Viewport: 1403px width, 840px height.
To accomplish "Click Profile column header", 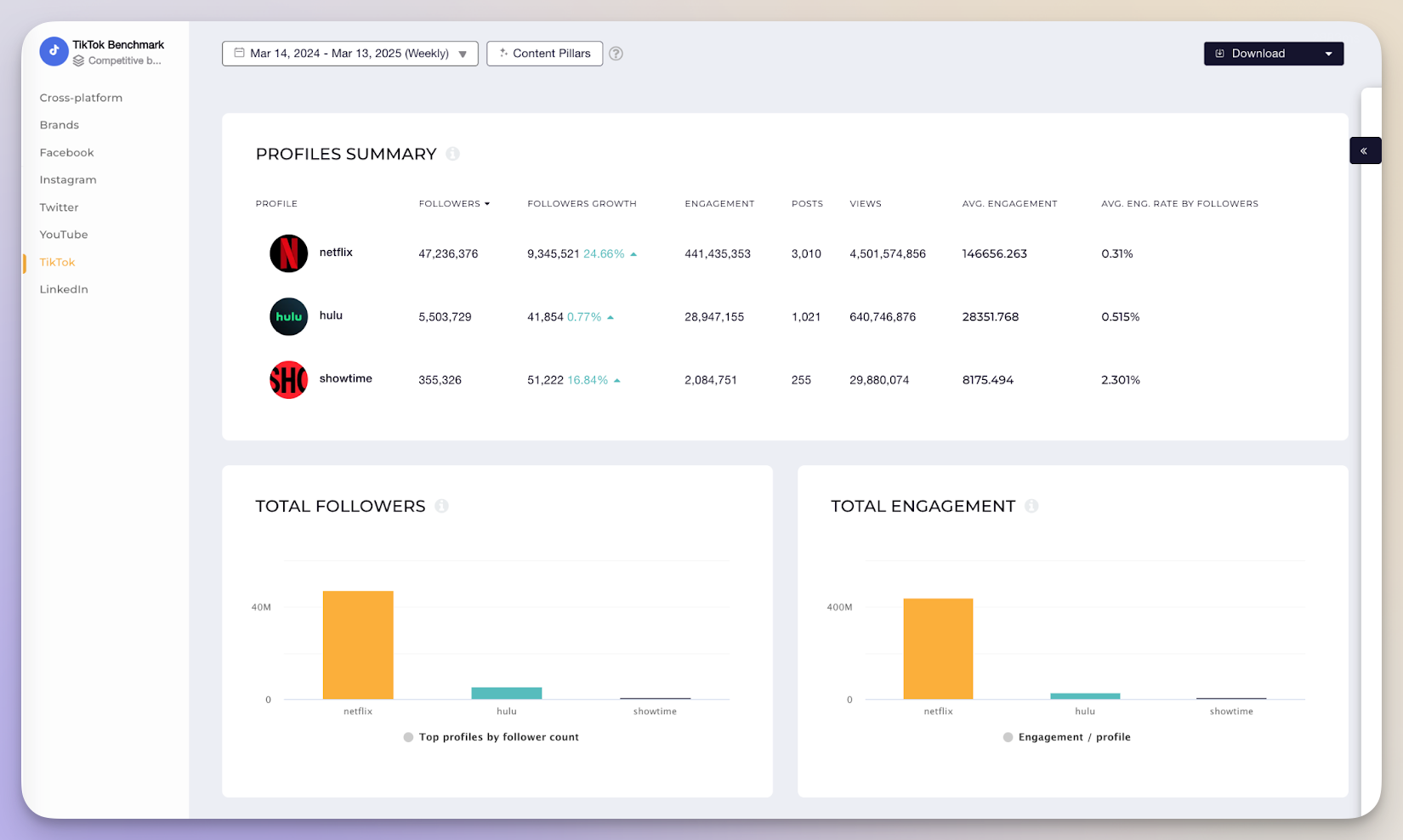I will coord(276,204).
